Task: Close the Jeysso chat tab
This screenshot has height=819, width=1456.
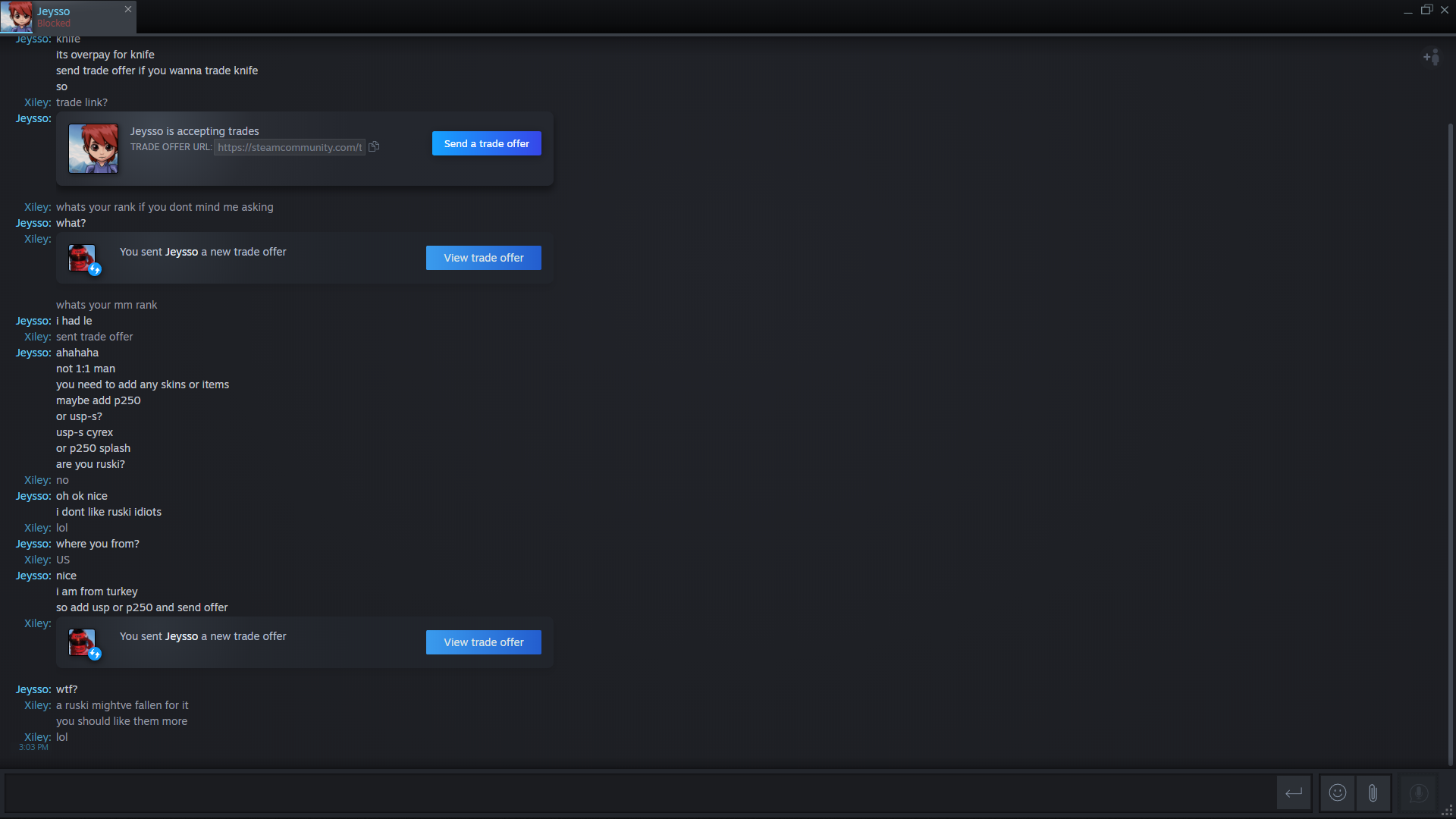Action: coord(128,9)
